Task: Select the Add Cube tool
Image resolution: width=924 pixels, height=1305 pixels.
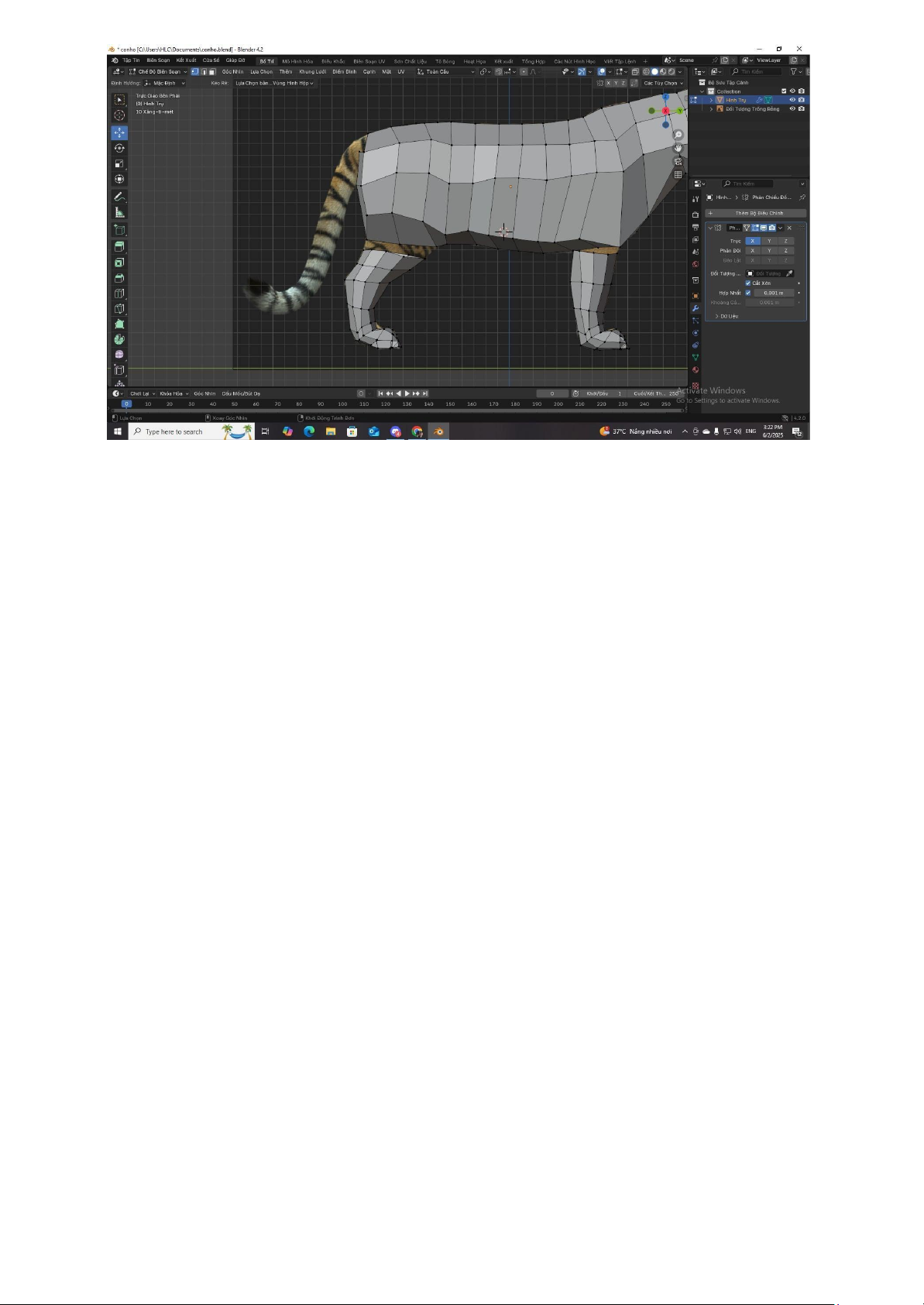Action: [x=119, y=230]
